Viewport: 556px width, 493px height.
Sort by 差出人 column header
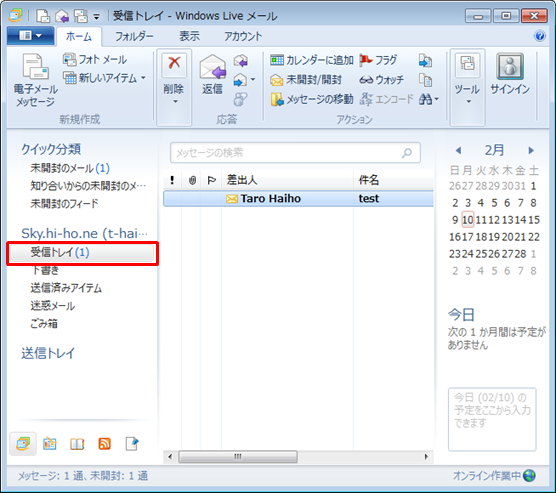click(x=287, y=180)
